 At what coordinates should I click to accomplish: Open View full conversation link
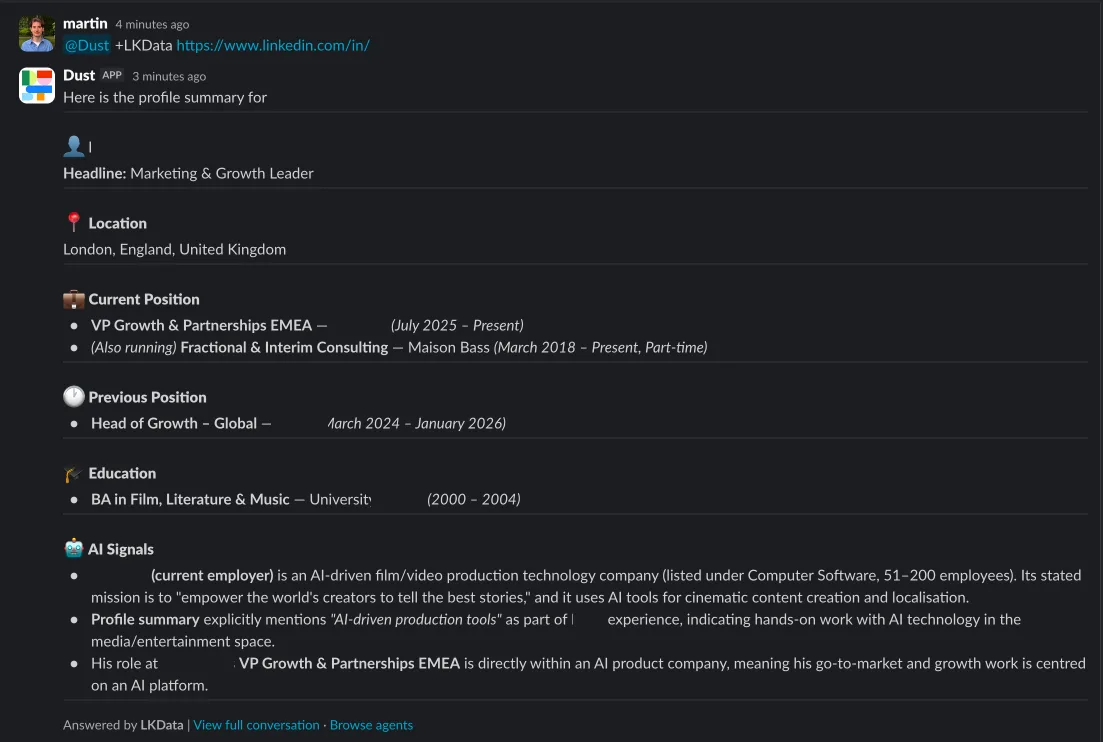point(256,724)
